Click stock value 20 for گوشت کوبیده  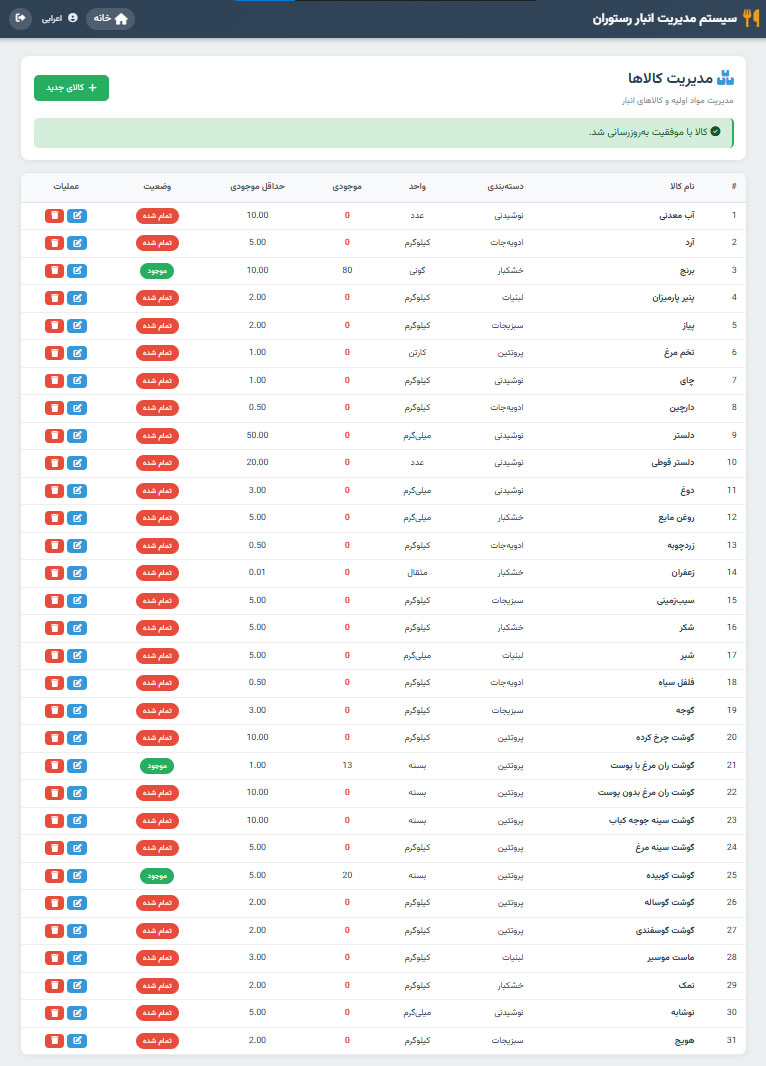(347, 875)
